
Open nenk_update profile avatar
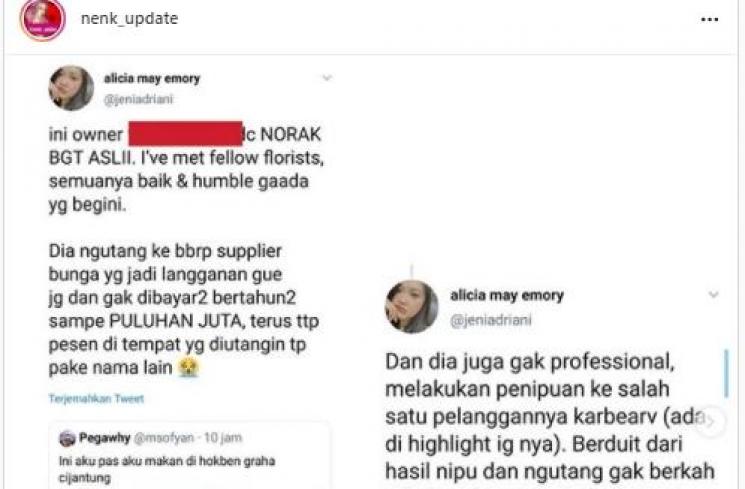coord(42,19)
